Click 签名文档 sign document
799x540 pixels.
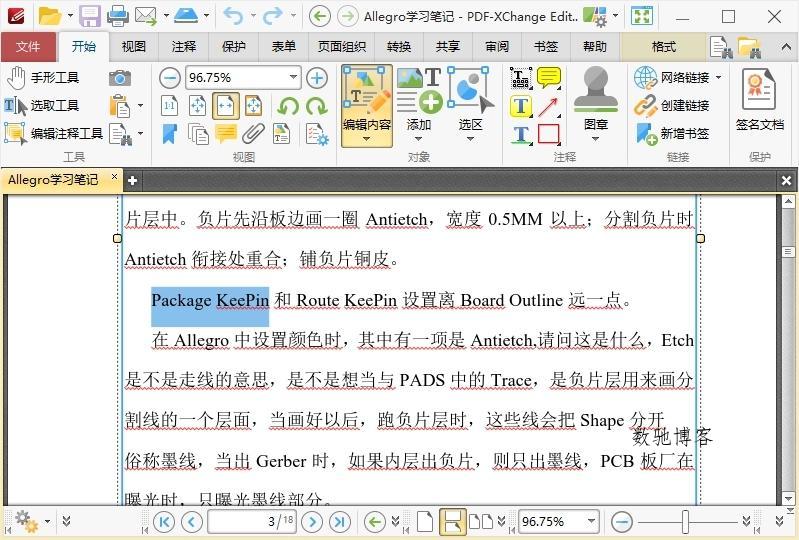(x=759, y=100)
